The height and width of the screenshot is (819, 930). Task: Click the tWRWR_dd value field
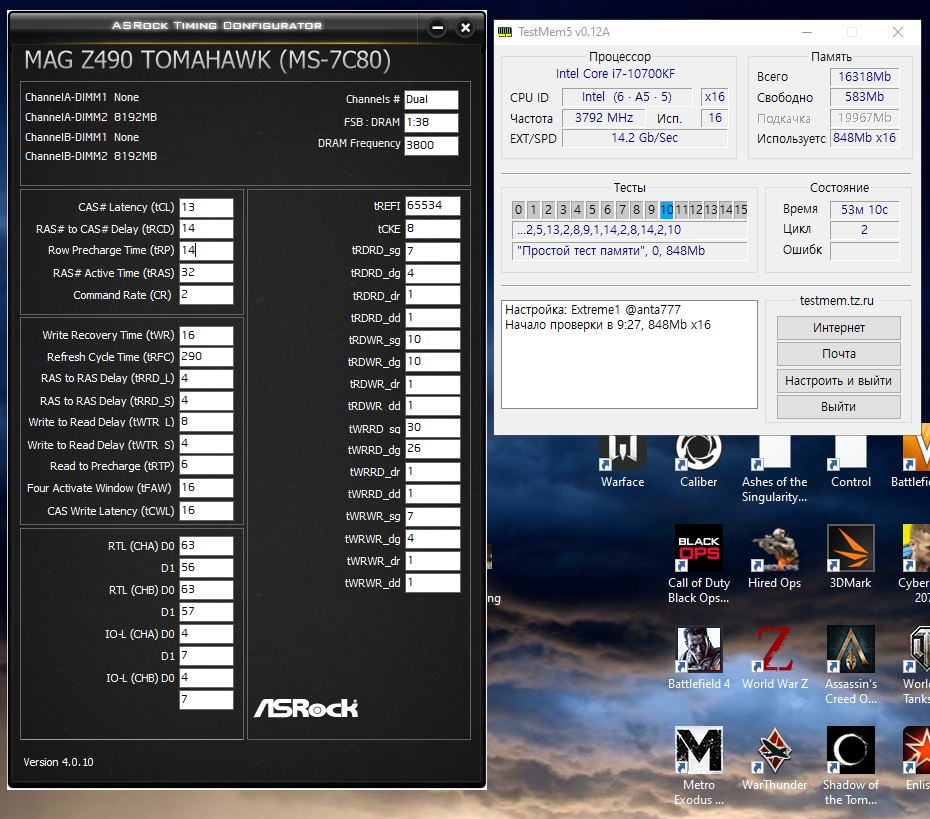pos(432,582)
